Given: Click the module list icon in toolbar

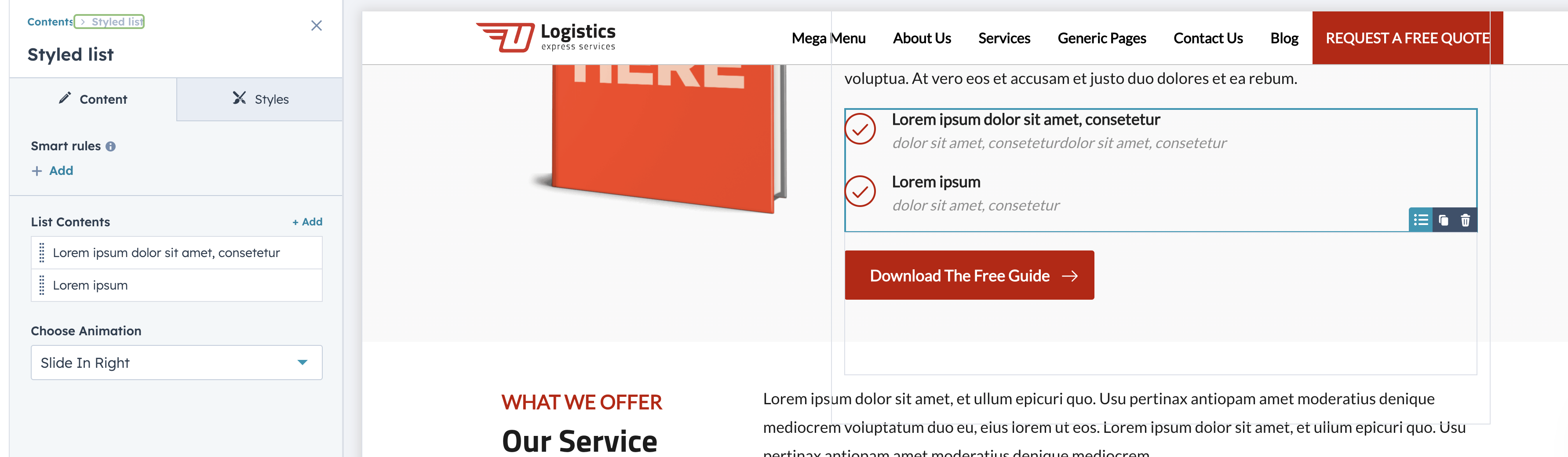Looking at the screenshot, I should point(1421,220).
